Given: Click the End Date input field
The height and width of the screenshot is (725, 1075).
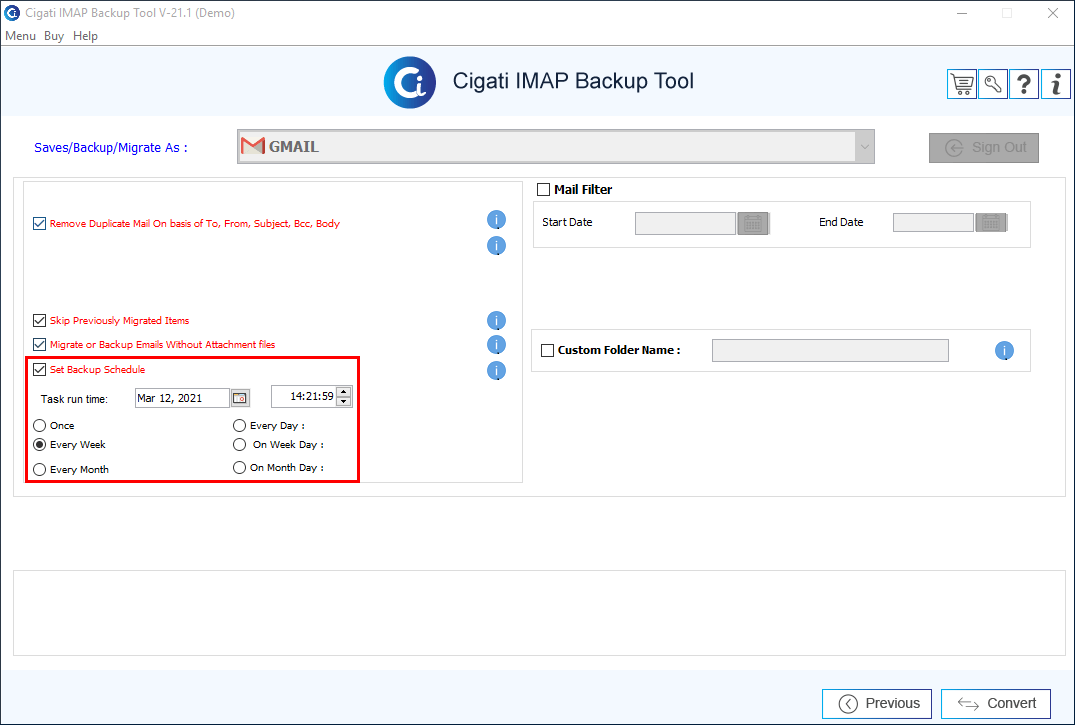Looking at the screenshot, I should point(933,222).
